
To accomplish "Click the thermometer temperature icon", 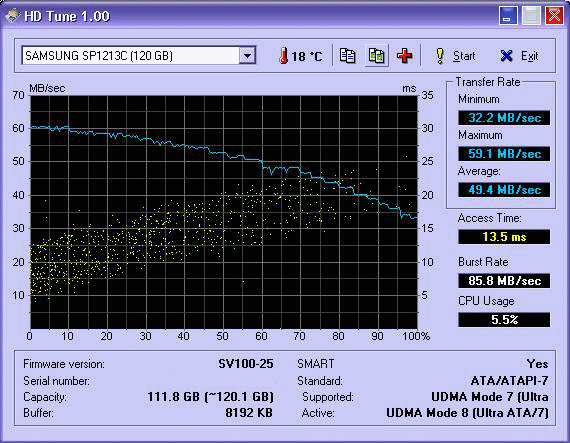I will tap(283, 56).
